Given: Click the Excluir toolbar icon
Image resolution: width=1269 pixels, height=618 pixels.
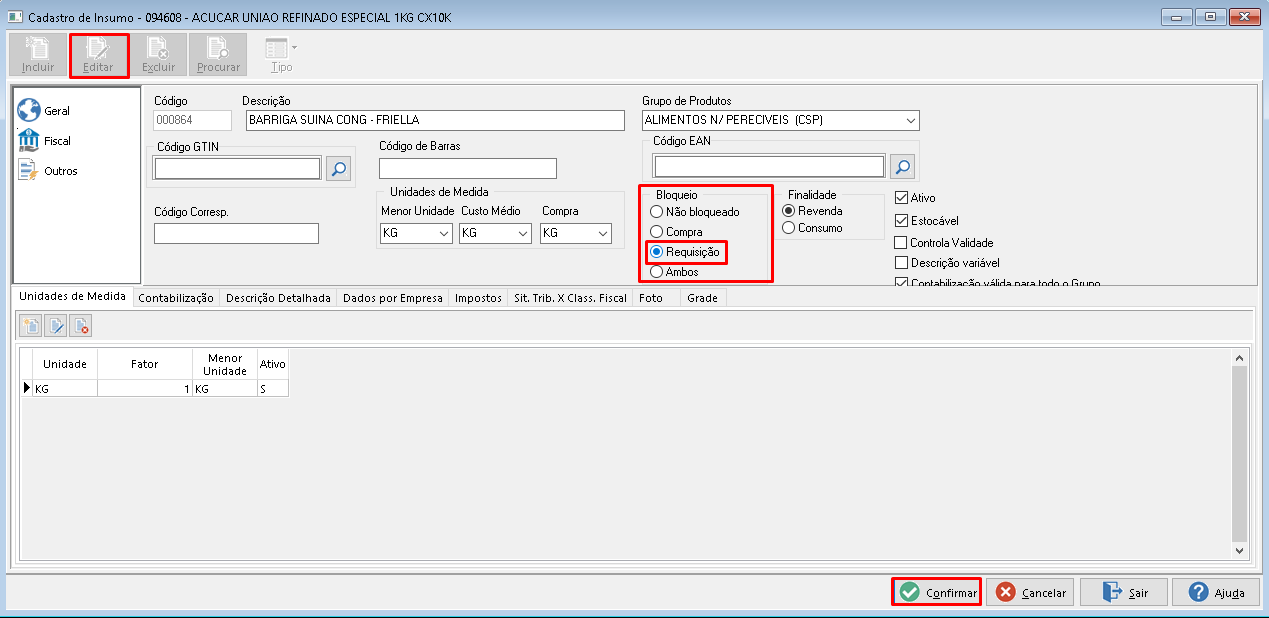Looking at the screenshot, I should tap(158, 55).
